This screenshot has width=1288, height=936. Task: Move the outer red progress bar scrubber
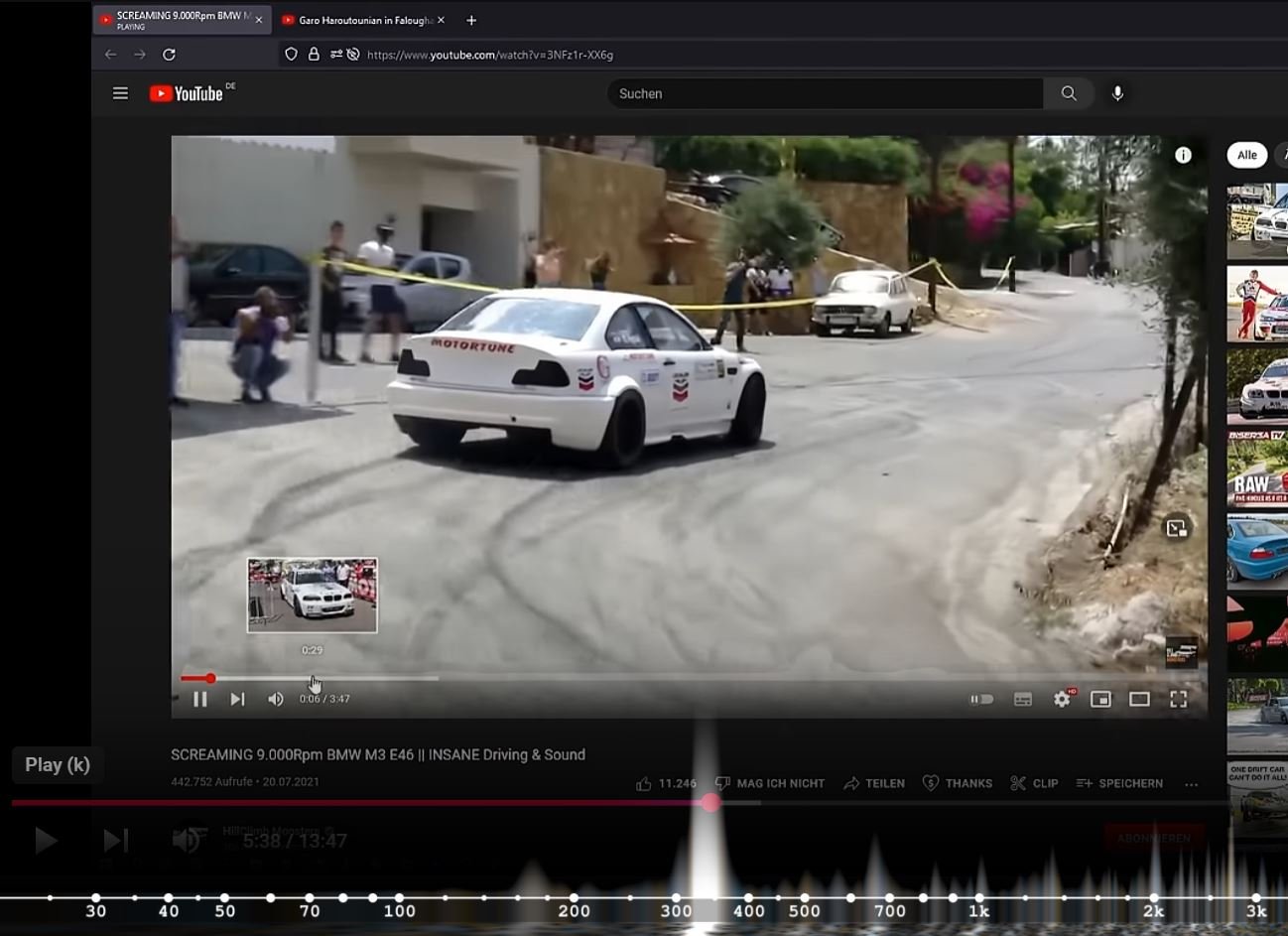pos(710,802)
